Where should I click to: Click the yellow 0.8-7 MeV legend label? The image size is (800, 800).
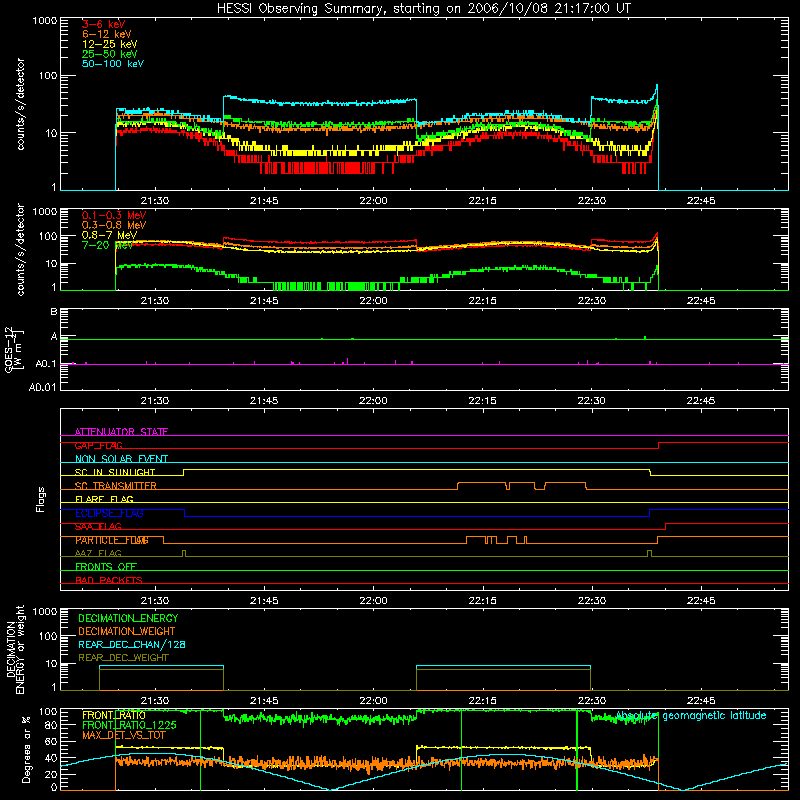pyautogui.click(x=109, y=235)
